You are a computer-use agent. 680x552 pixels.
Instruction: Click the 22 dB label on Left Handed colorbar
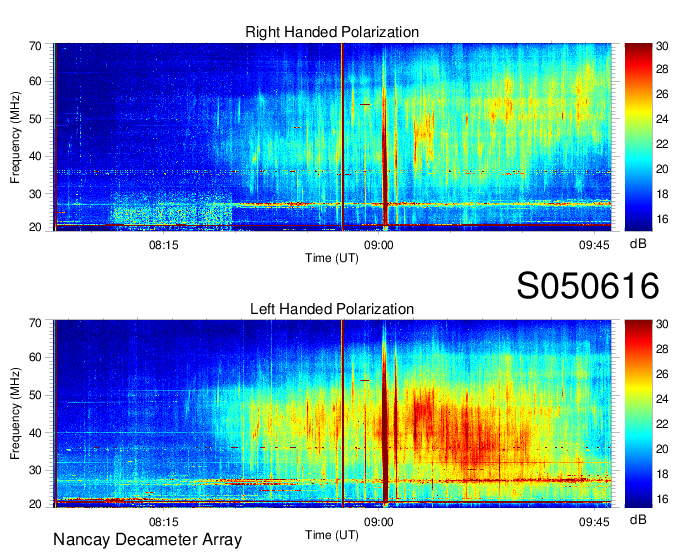click(x=662, y=424)
